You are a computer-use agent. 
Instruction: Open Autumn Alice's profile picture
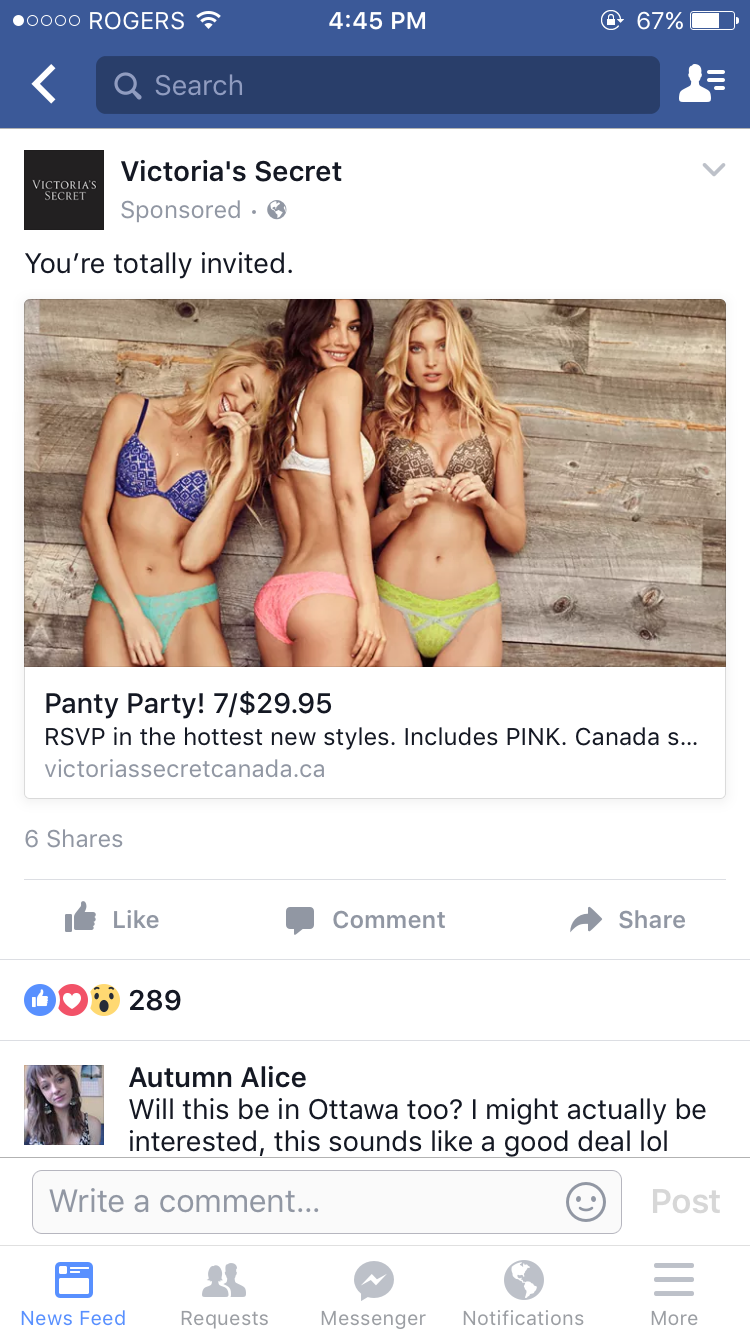tap(64, 1105)
